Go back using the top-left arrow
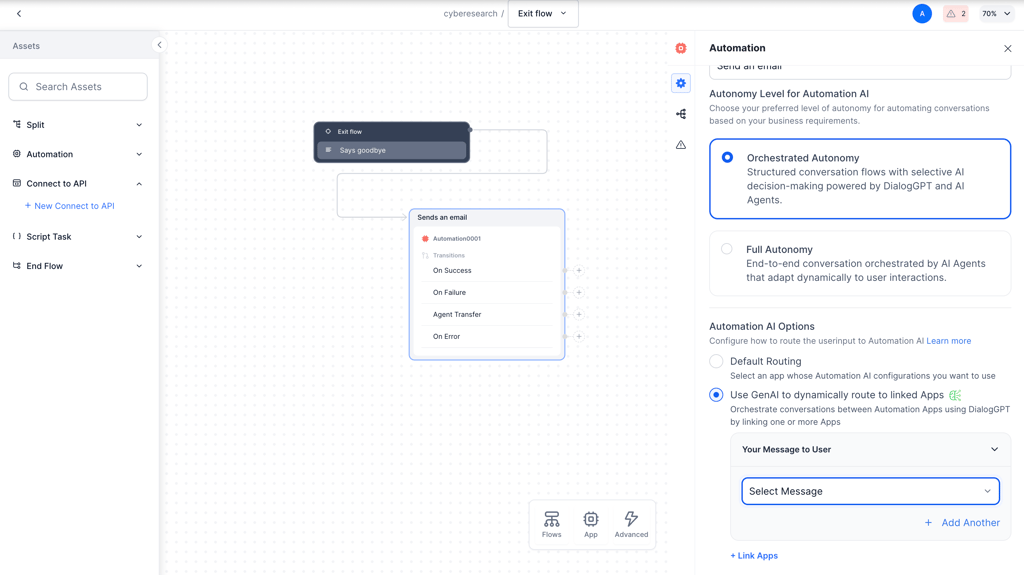The height and width of the screenshot is (575, 1024). 19,14
